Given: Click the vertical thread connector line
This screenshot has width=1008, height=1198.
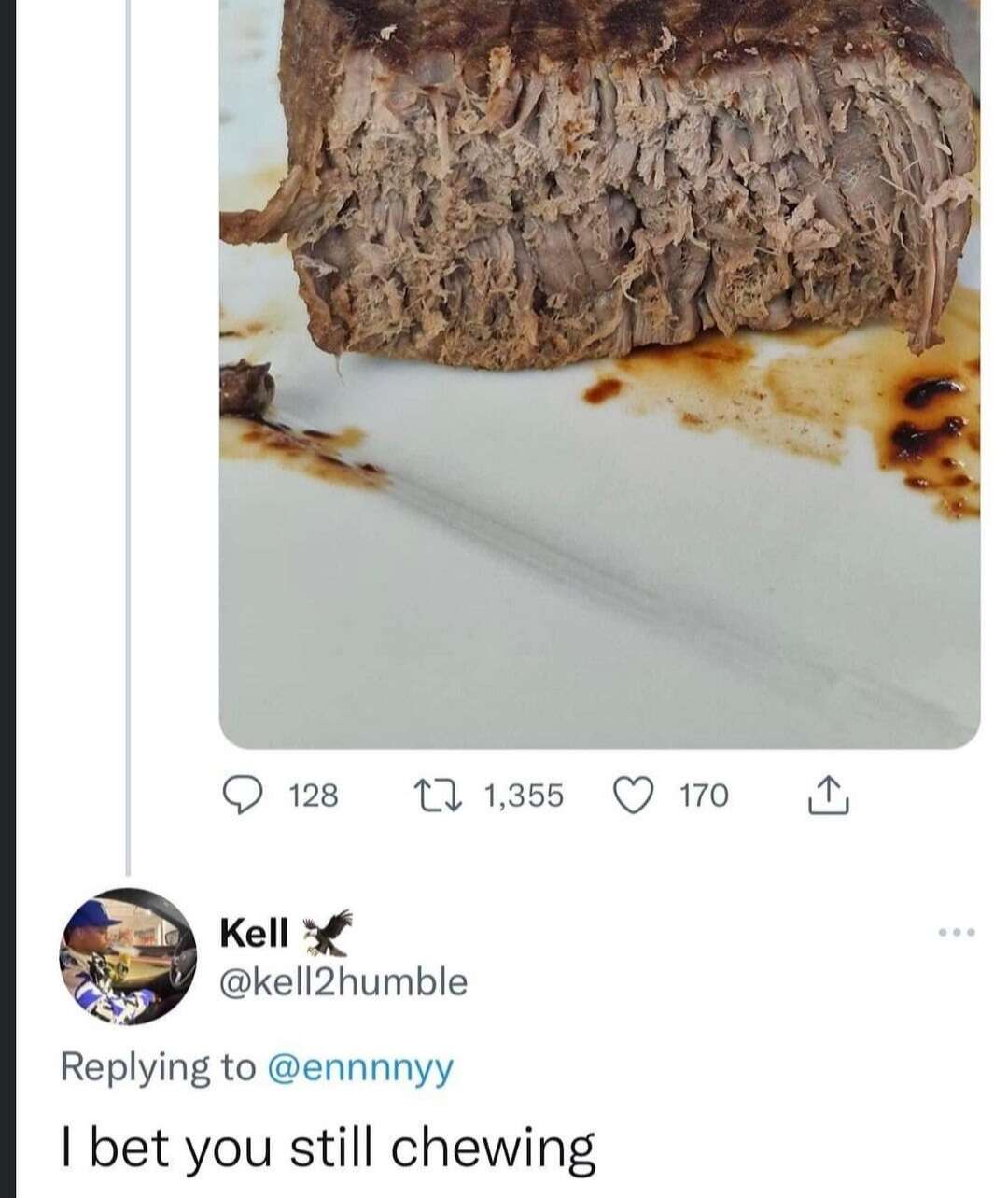Looking at the screenshot, I should coord(127,430).
